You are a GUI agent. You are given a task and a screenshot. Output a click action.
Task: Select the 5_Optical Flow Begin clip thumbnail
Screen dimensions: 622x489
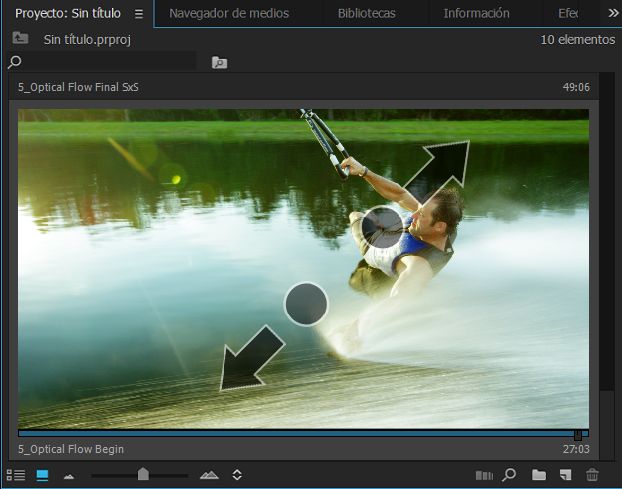pyautogui.click(x=303, y=269)
